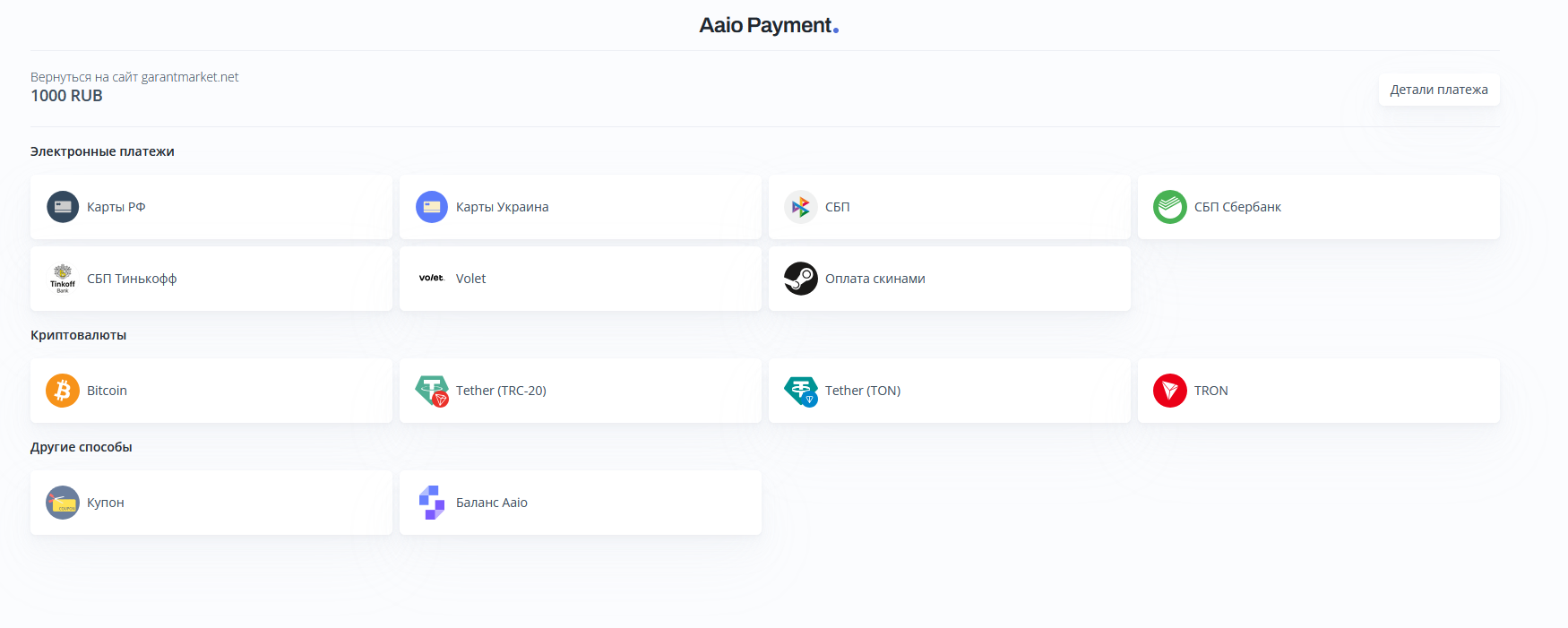Screen dimensions: 1568x628
Task: Select the Tether (TRC-20) icon
Action: coord(432,391)
